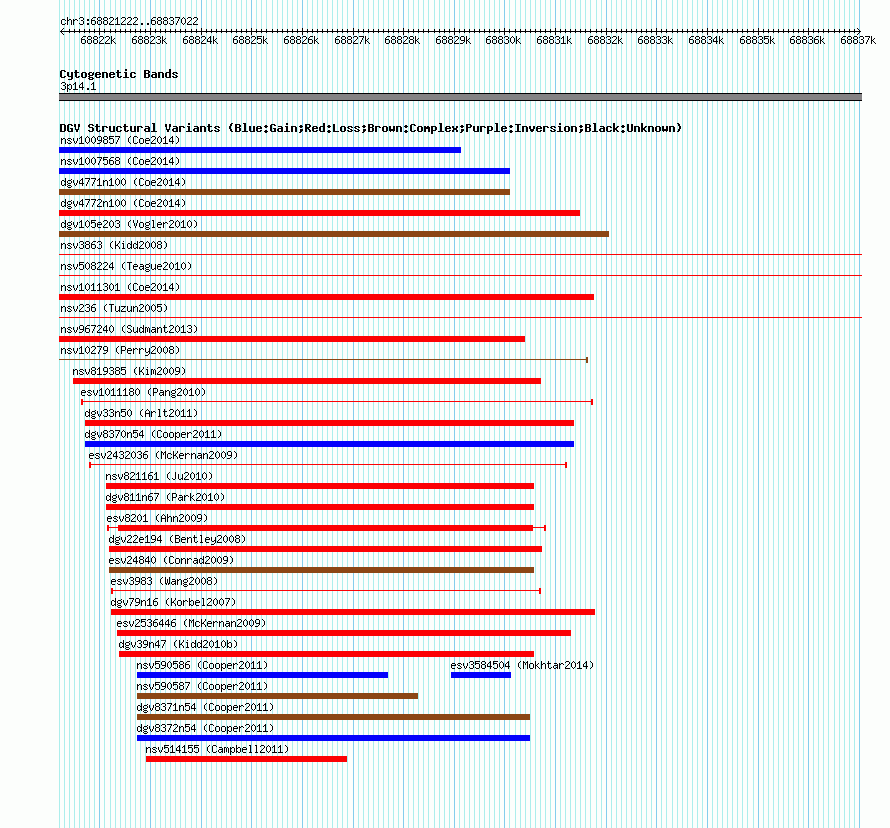Open nsv514155 (Campbell2011) variant label
The height and width of the screenshot is (828, 890).
tap(217, 749)
